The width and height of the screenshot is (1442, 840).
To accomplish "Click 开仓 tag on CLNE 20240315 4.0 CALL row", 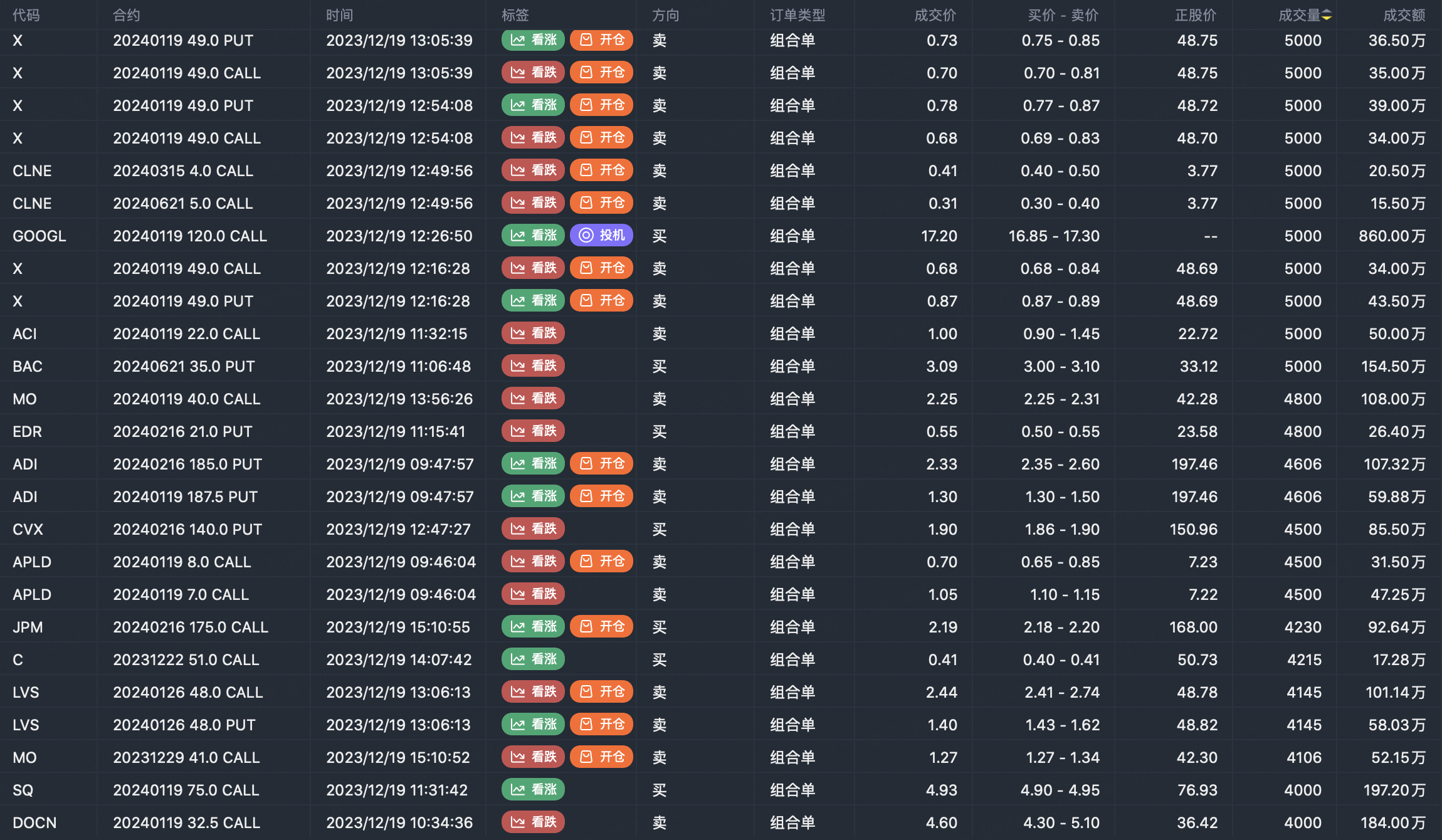I will [x=601, y=171].
